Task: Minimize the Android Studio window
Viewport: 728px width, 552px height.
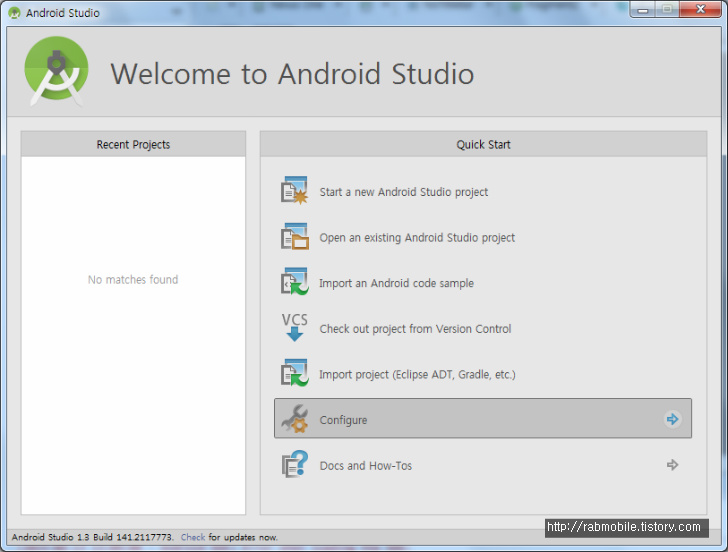Action: tap(643, 10)
